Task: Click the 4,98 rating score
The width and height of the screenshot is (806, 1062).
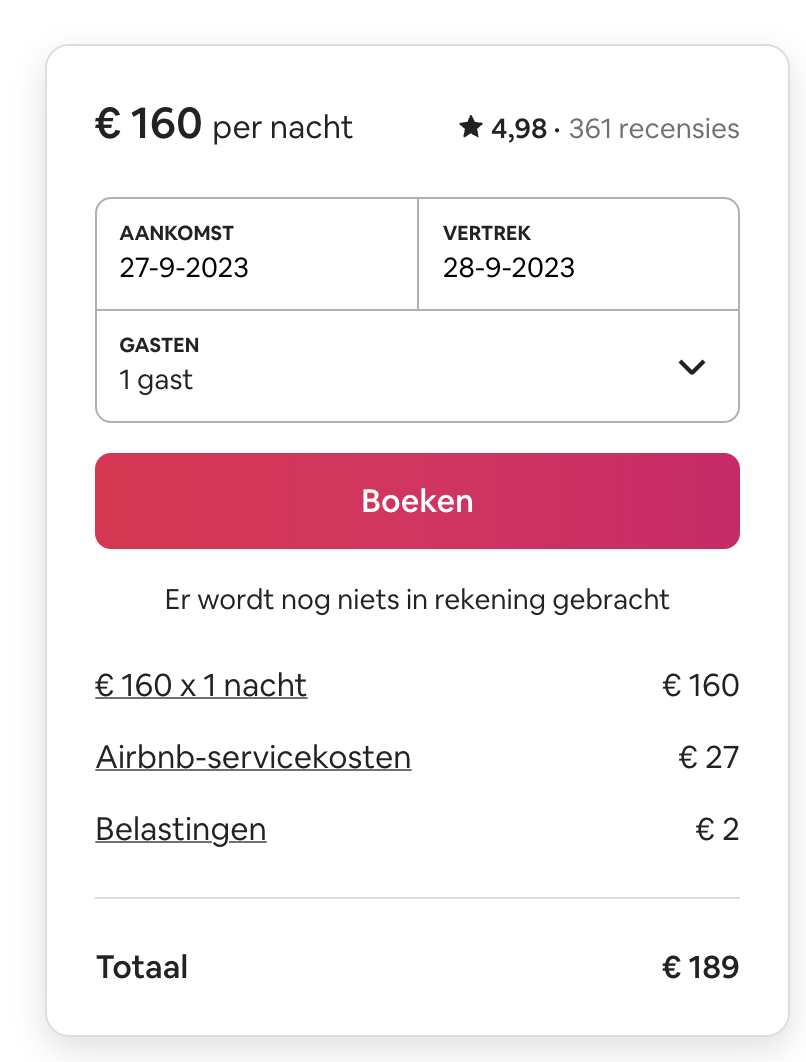Action: (519, 129)
